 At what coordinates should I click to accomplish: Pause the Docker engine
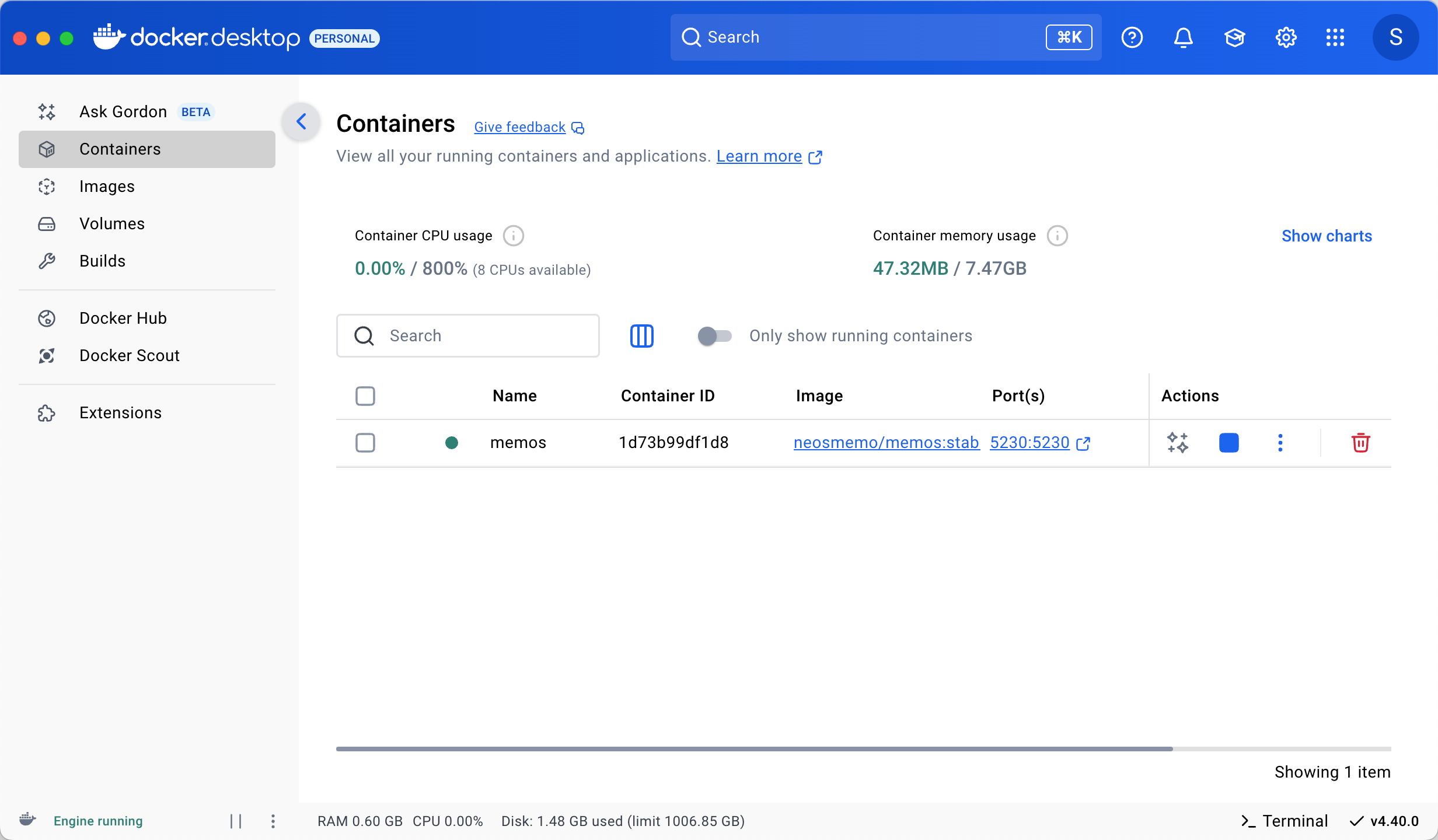click(236, 821)
